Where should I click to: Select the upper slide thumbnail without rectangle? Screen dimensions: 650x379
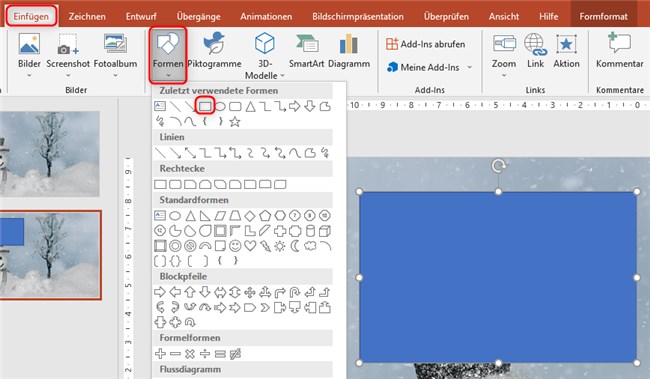coord(50,153)
